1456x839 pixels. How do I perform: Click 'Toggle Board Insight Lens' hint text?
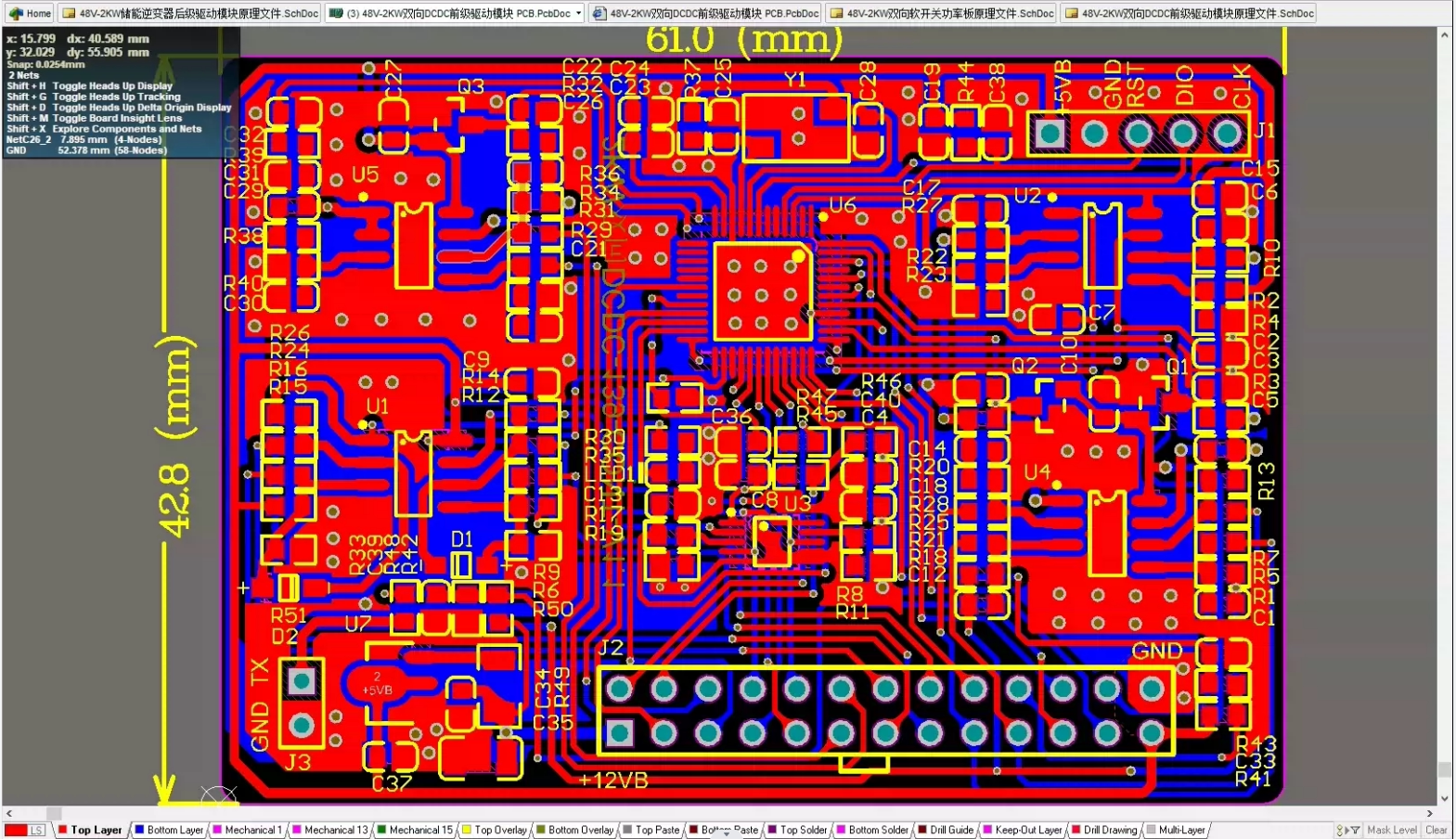tap(117, 118)
